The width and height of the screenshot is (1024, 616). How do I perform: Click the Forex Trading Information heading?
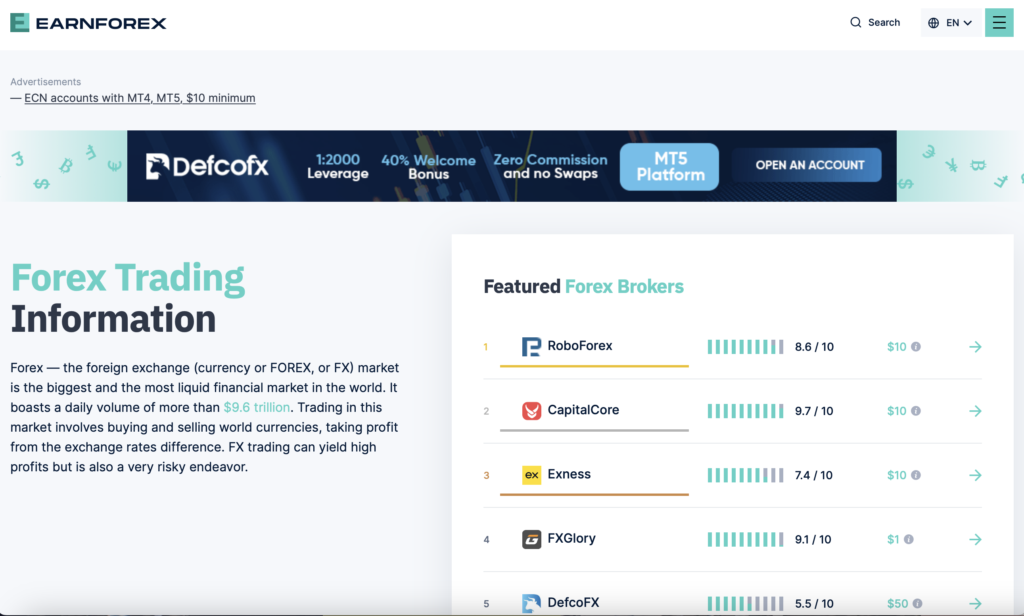[x=128, y=298]
